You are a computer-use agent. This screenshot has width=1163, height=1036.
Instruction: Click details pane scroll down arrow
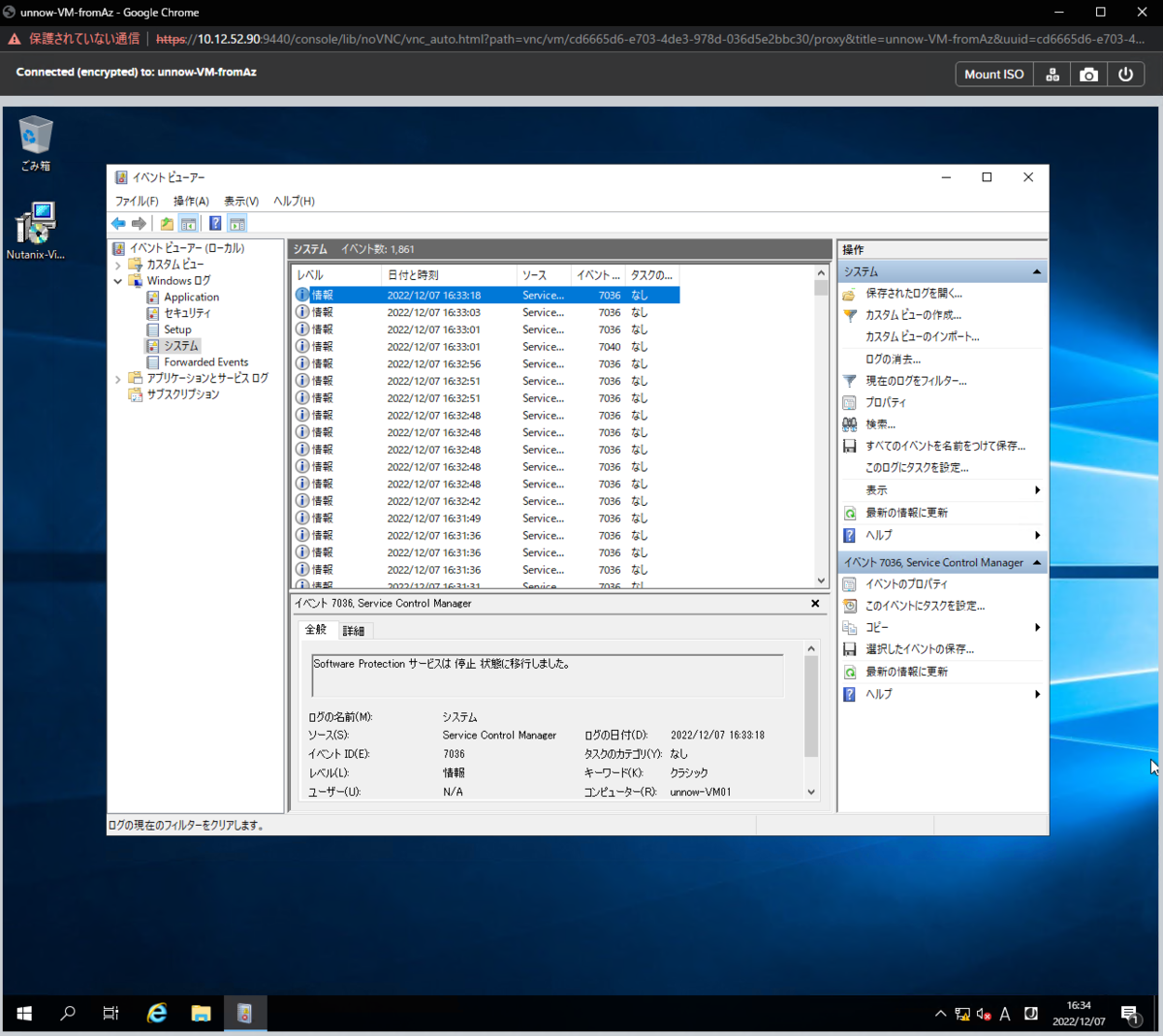coord(811,792)
